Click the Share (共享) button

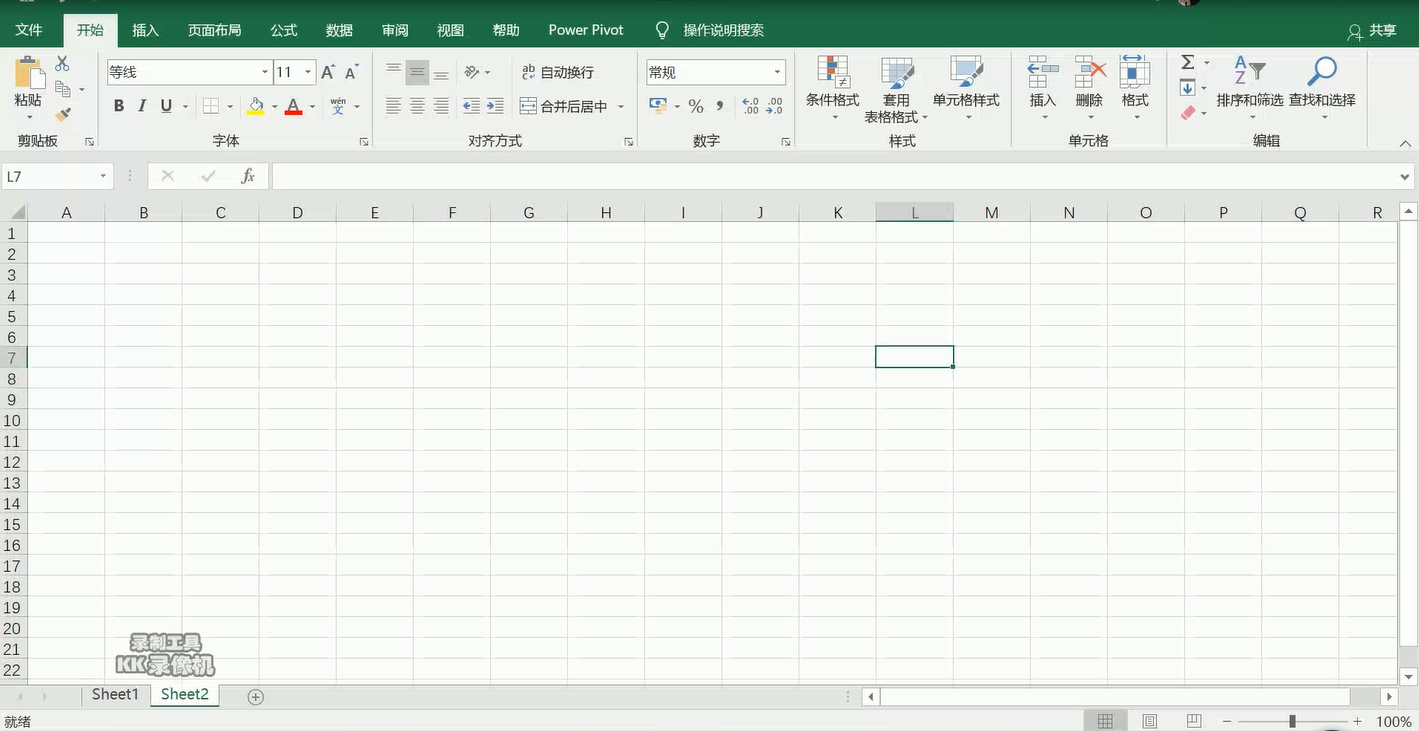(x=1372, y=31)
